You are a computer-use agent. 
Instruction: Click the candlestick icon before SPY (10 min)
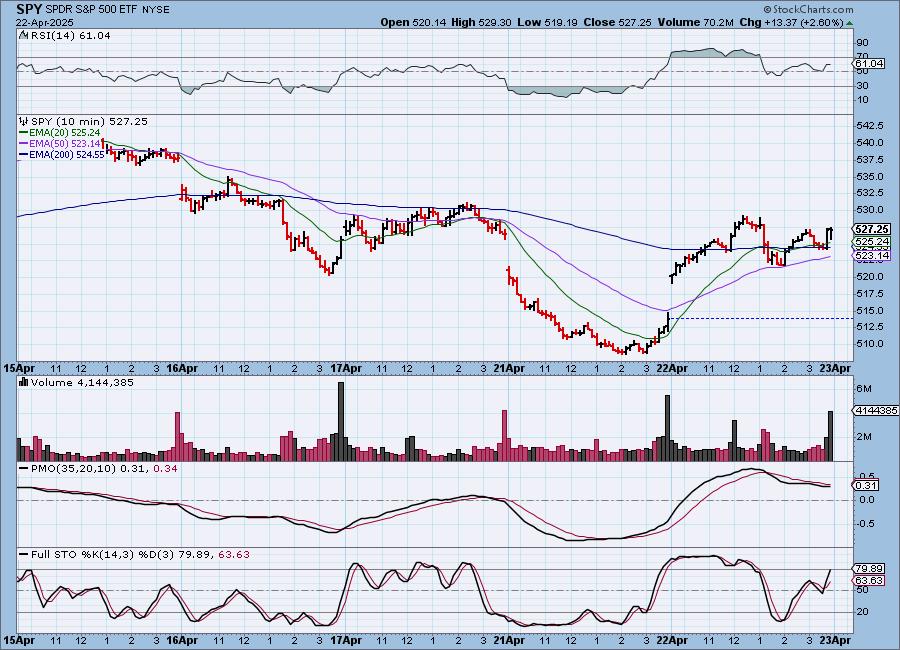click(x=24, y=121)
